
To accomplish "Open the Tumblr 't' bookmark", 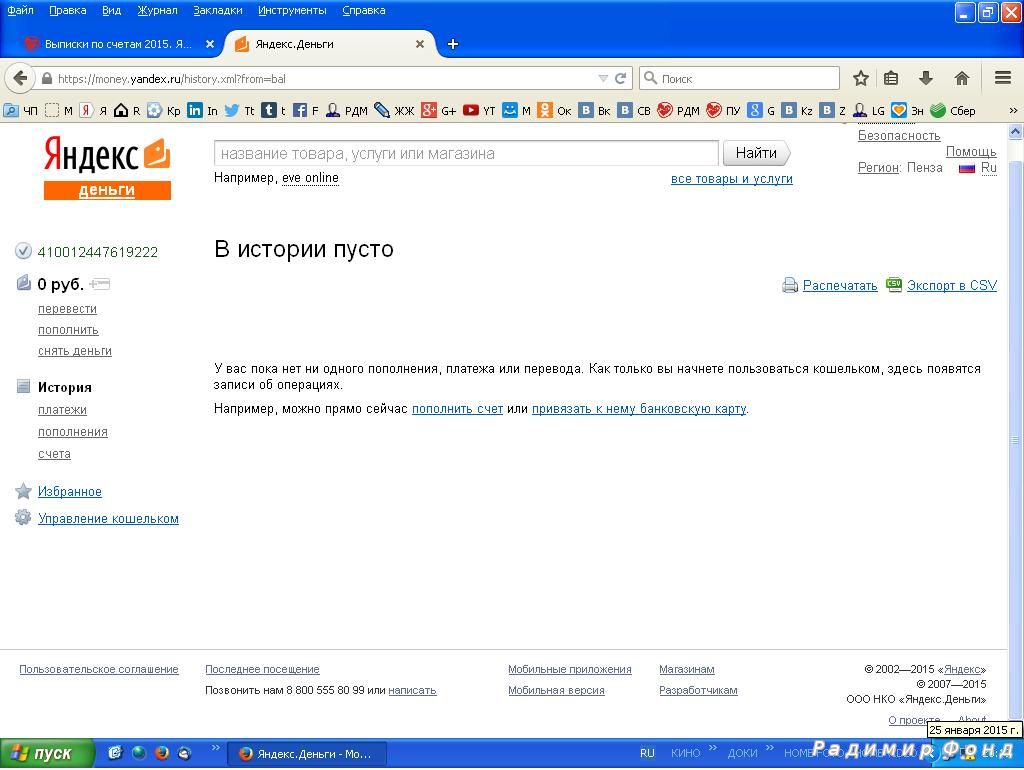I will click(x=274, y=110).
